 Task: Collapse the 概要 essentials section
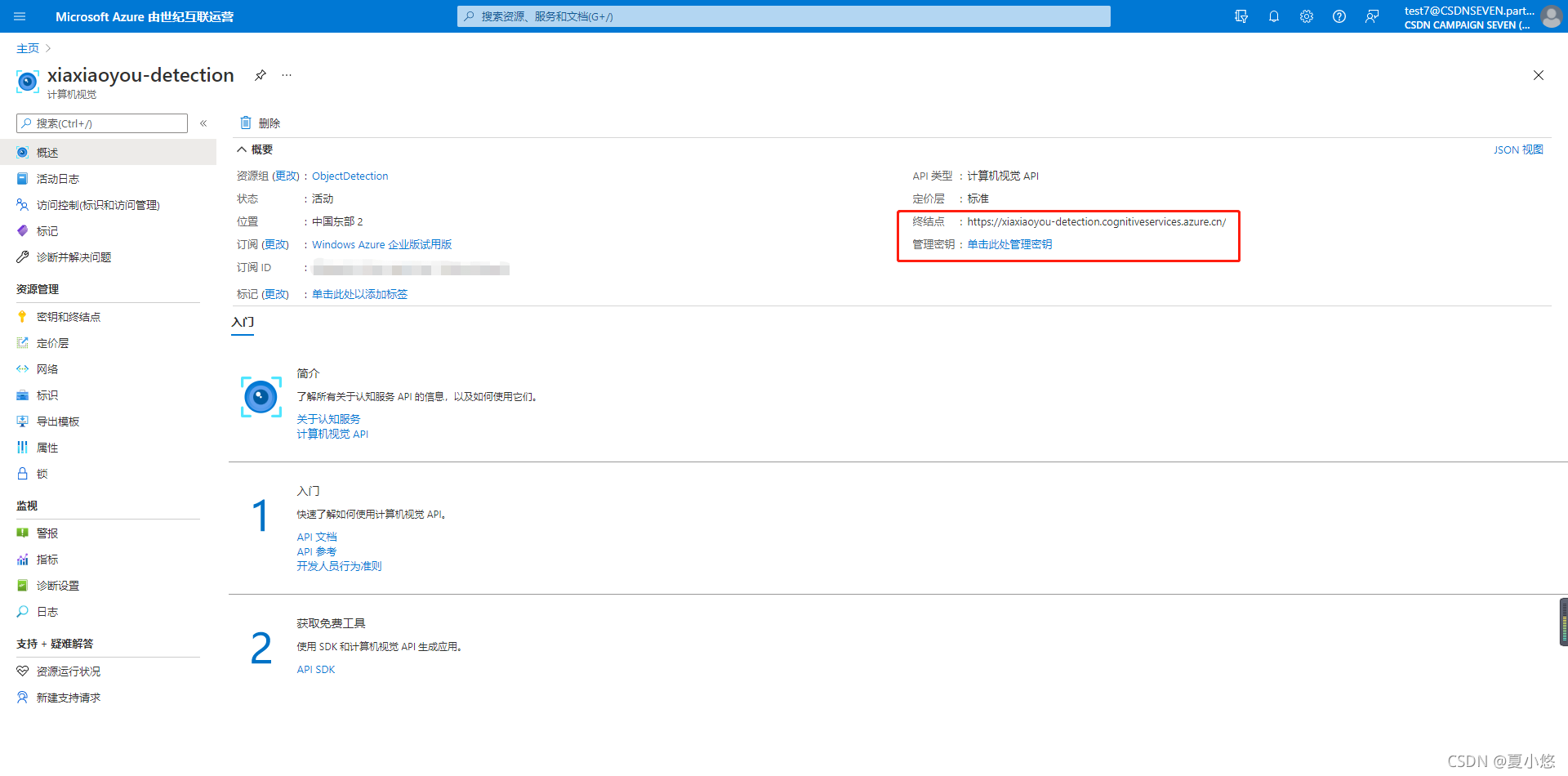(x=242, y=149)
